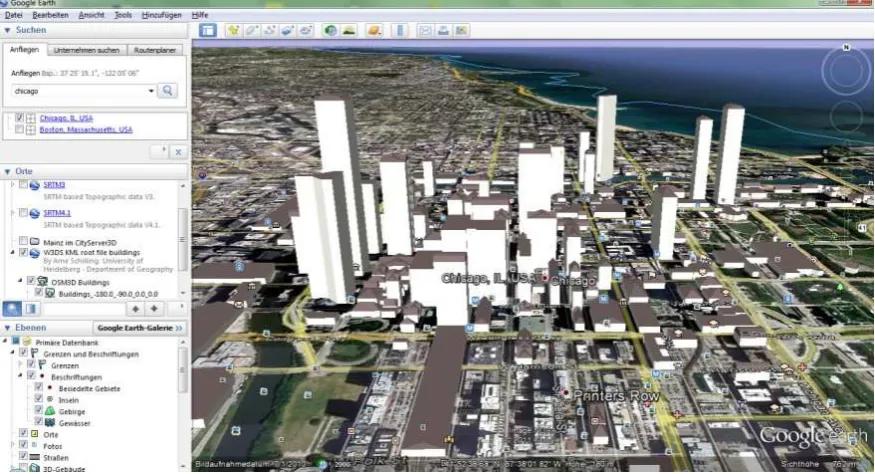Open the Hilfe menu
The height and width of the screenshot is (474, 875).
200,15
